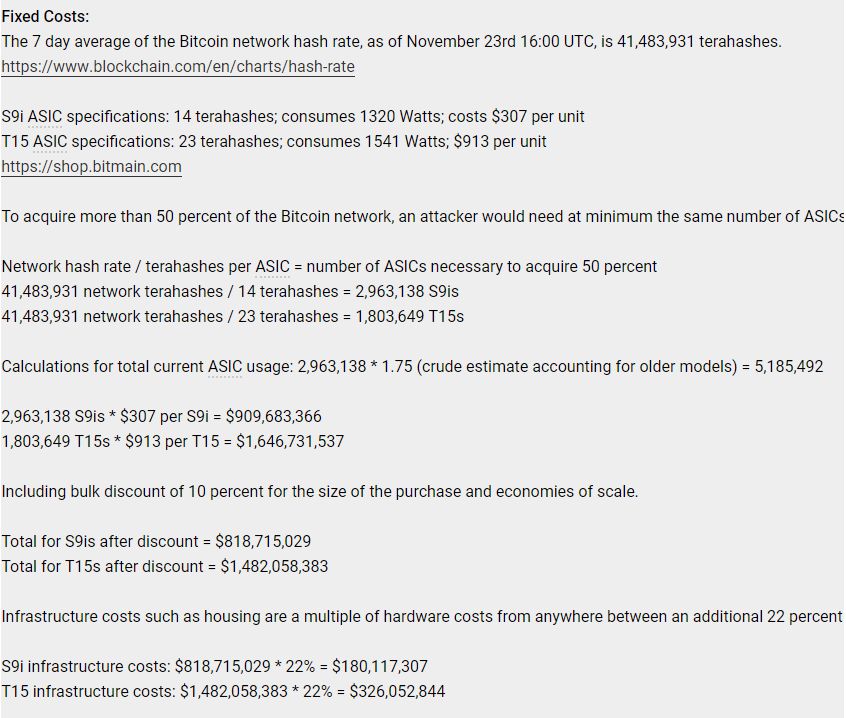Click the dotted-underlined ASIC in T15 specifications
This screenshot has width=846, height=718.
[50, 141]
